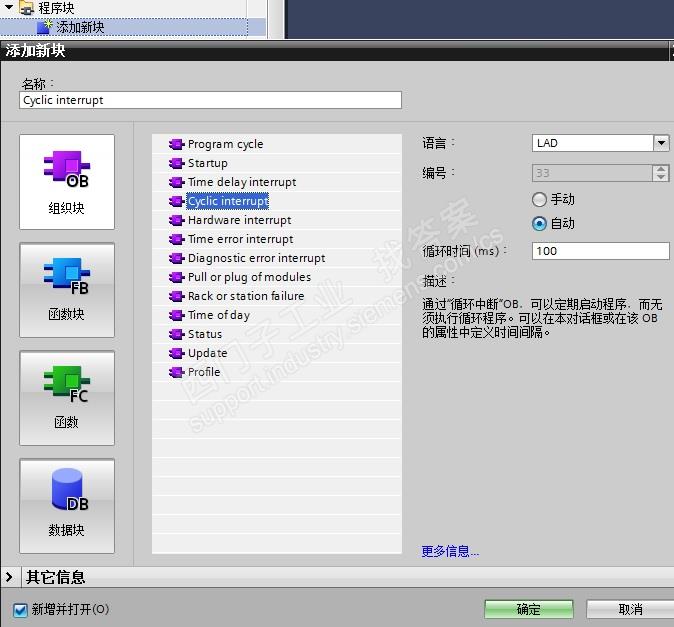
Task: Click the Time delay interrupt OB icon
Action: pyautogui.click(x=176, y=182)
